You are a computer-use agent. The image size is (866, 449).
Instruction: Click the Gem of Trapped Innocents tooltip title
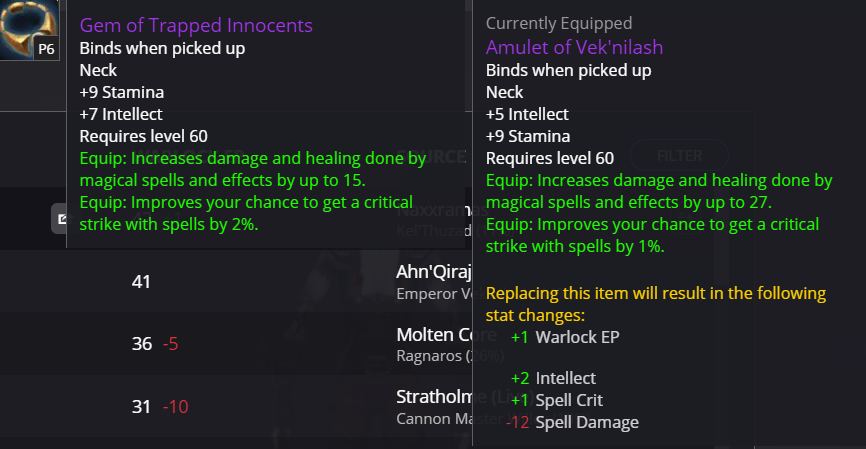(196, 25)
